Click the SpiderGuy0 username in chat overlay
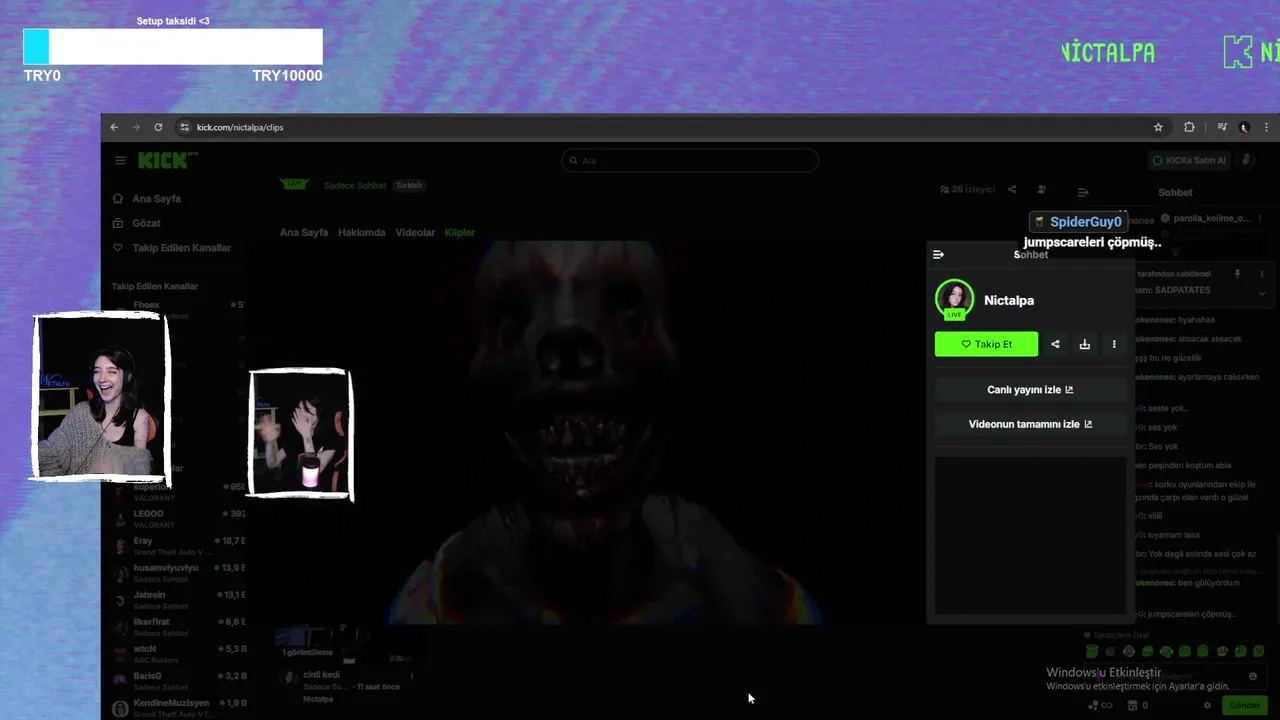This screenshot has width=1280, height=720. [1085, 222]
